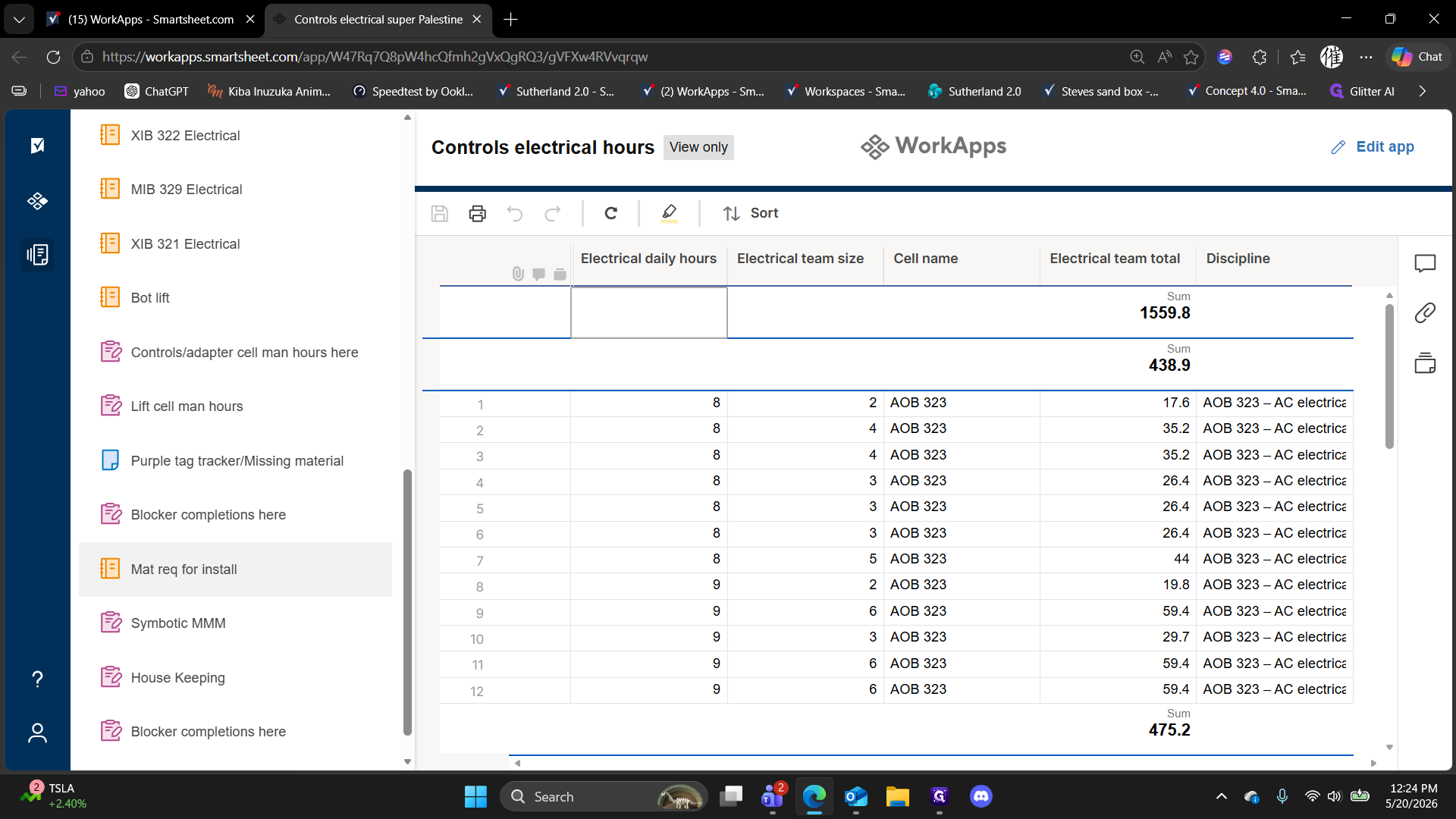This screenshot has height=819, width=1456.
Task: Select the app pages icon in left rail
Action: 37,255
